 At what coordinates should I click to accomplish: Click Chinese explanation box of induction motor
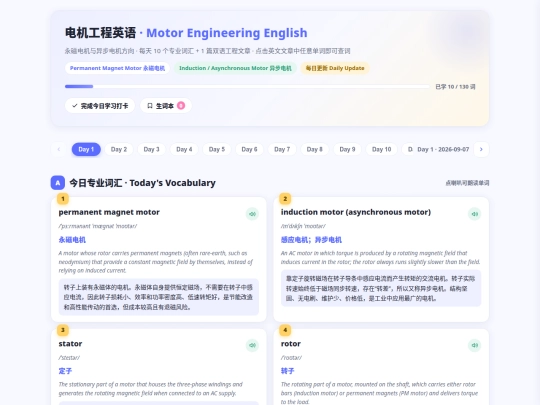(x=381, y=288)
